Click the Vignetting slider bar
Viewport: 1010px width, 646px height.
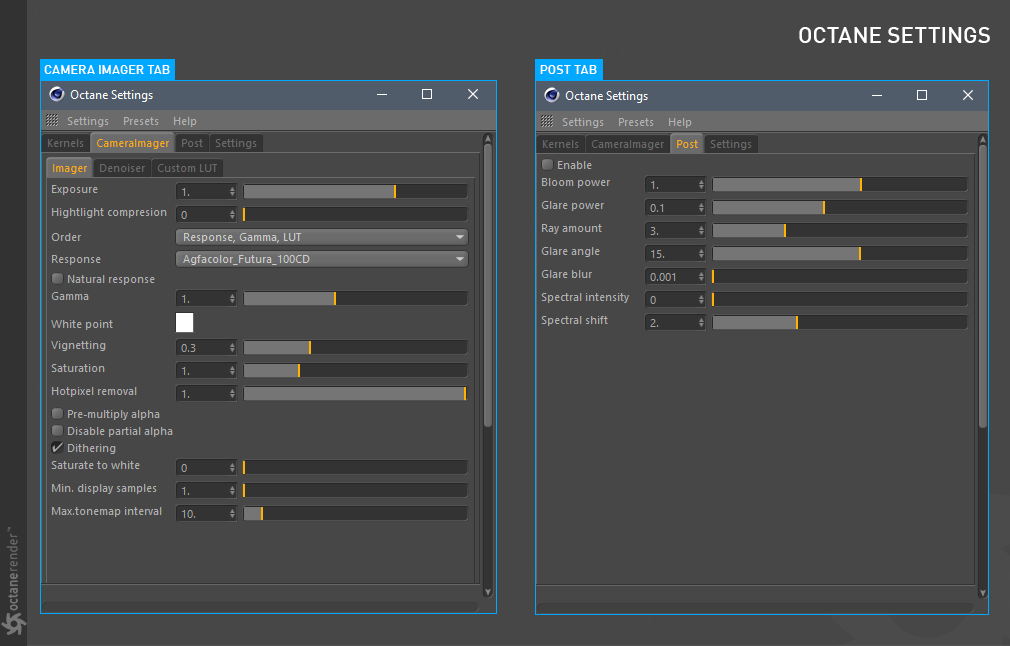[x=355, y=348]
